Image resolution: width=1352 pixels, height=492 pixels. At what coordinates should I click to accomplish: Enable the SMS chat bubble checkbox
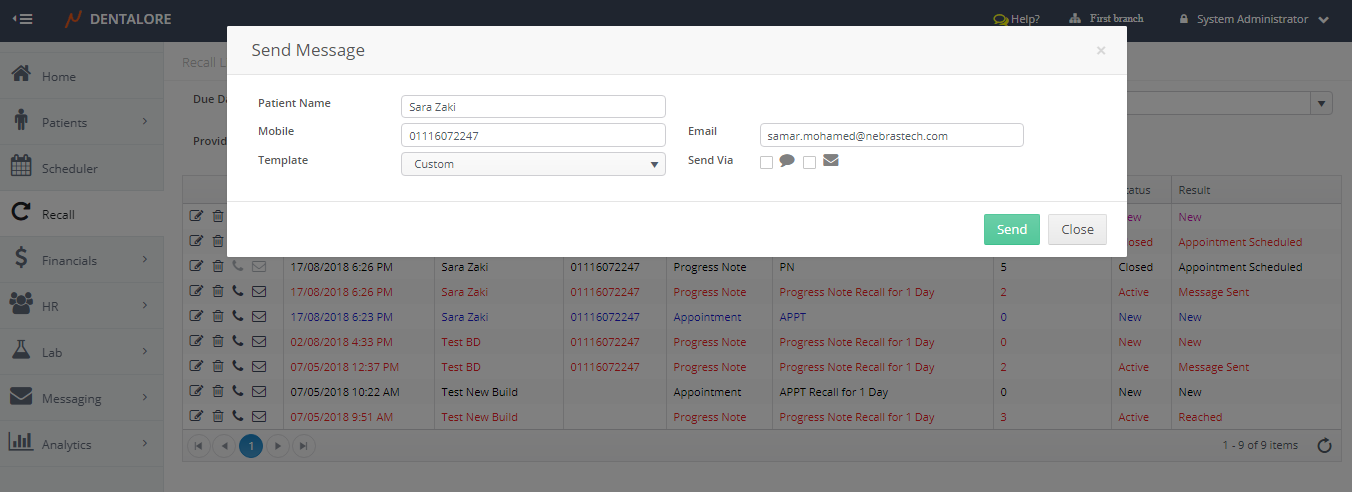pyautogui.click(x=766, y=162)
